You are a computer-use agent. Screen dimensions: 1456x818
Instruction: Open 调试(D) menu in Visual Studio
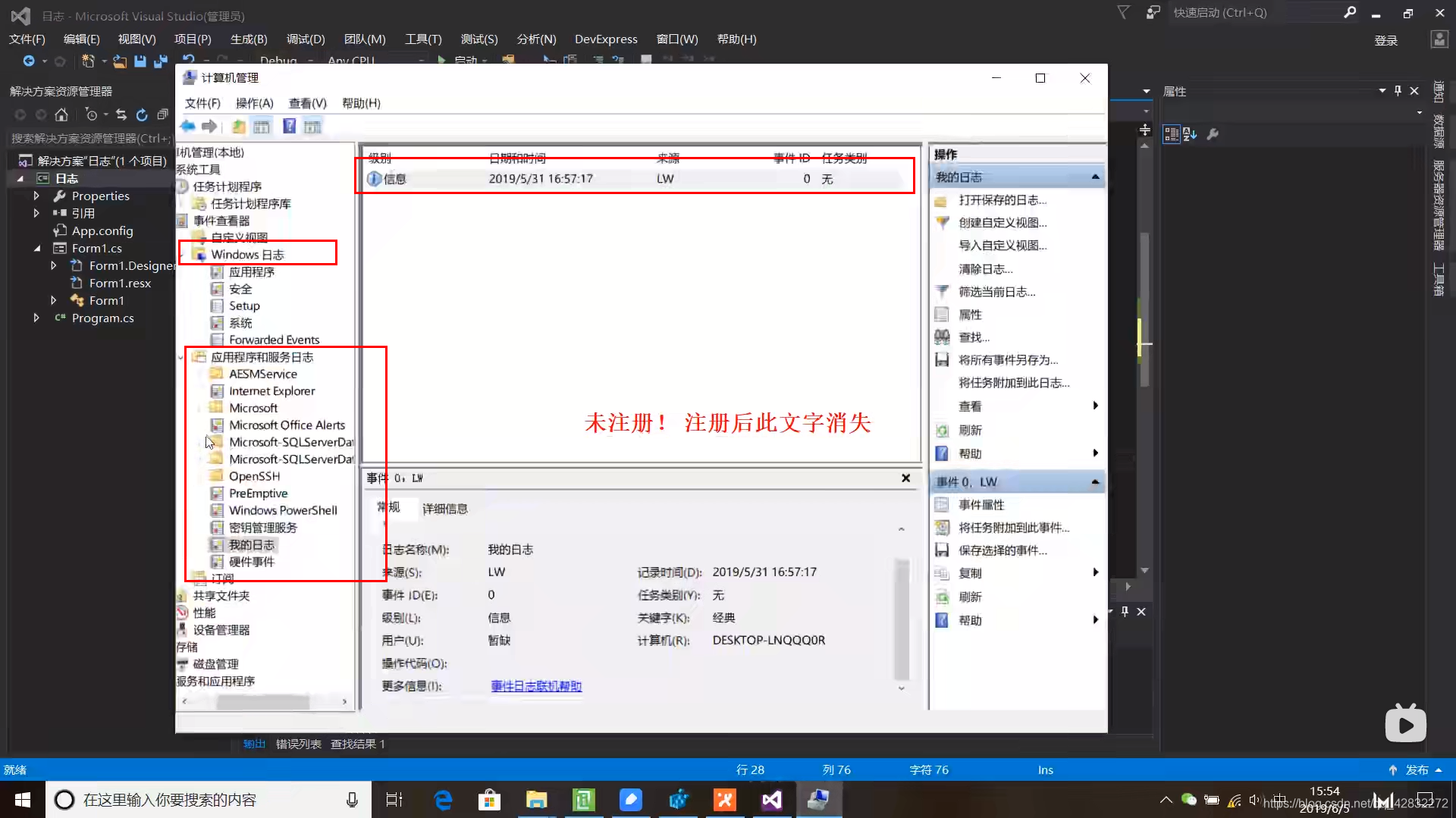(306, 39)
